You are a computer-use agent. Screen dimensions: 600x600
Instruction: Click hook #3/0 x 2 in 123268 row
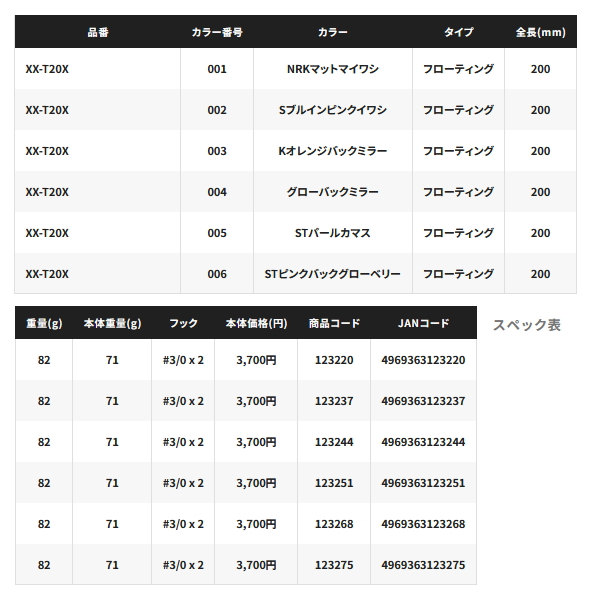[183, 523]
